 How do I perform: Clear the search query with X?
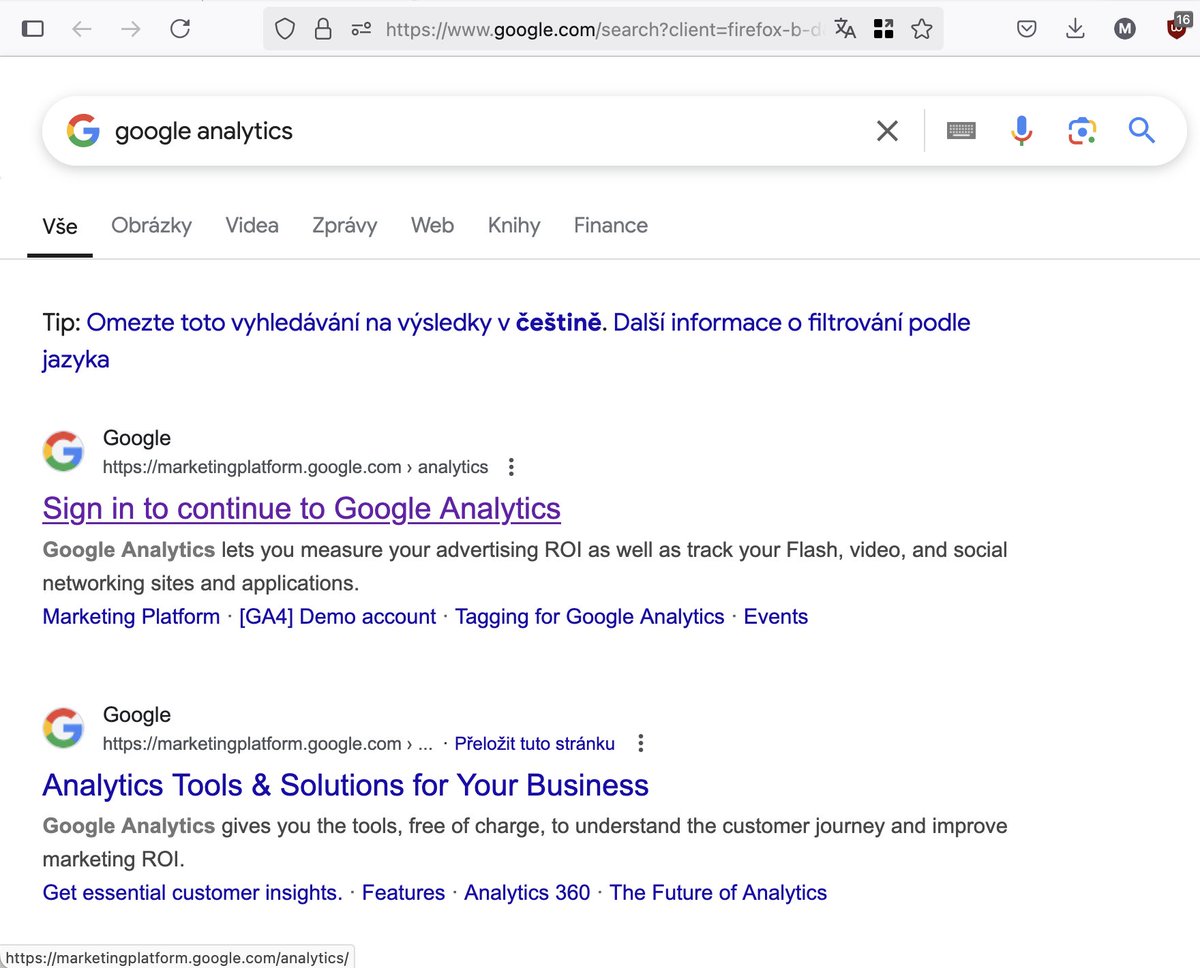887,131
